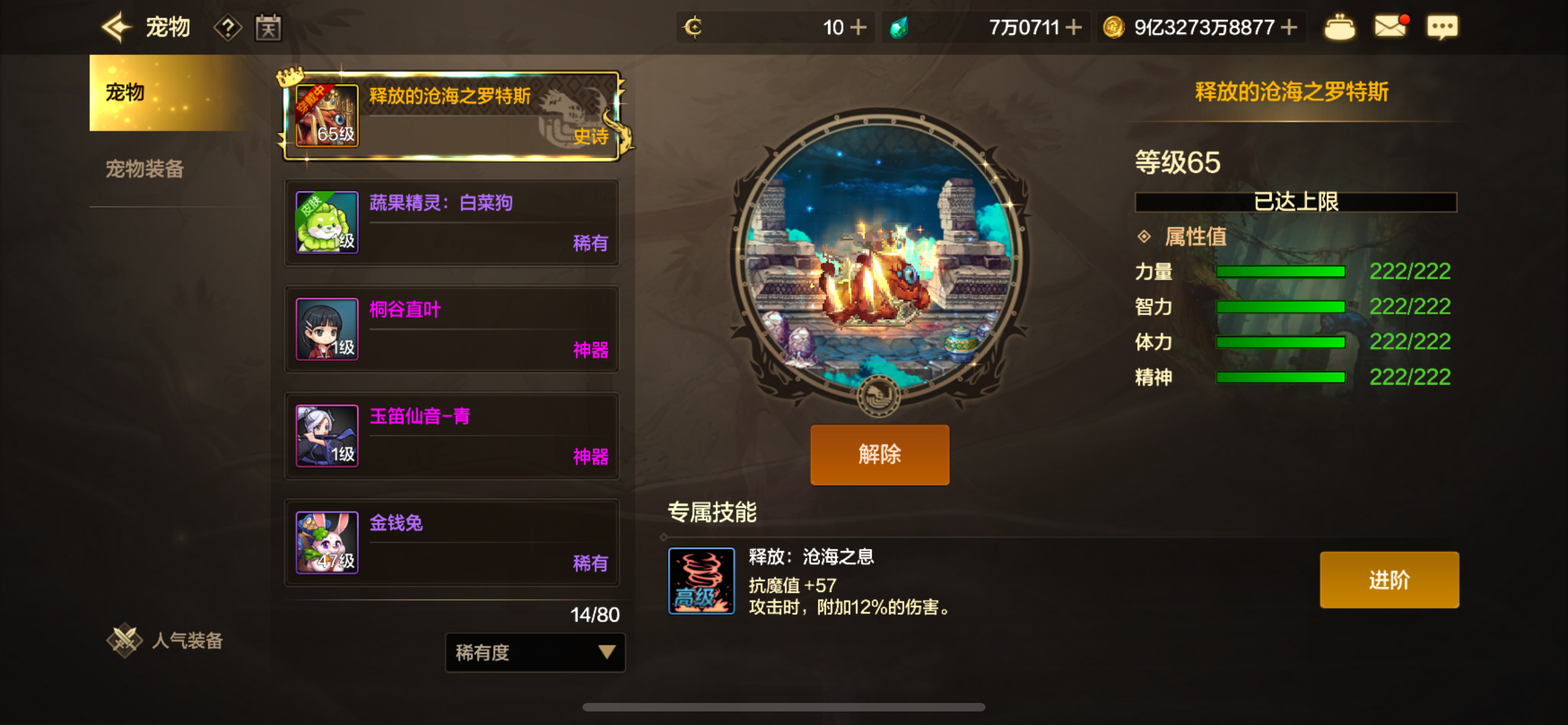Open the chat bubble icon
Viewport: 1568px width, 725px height.
[1442, 28]
